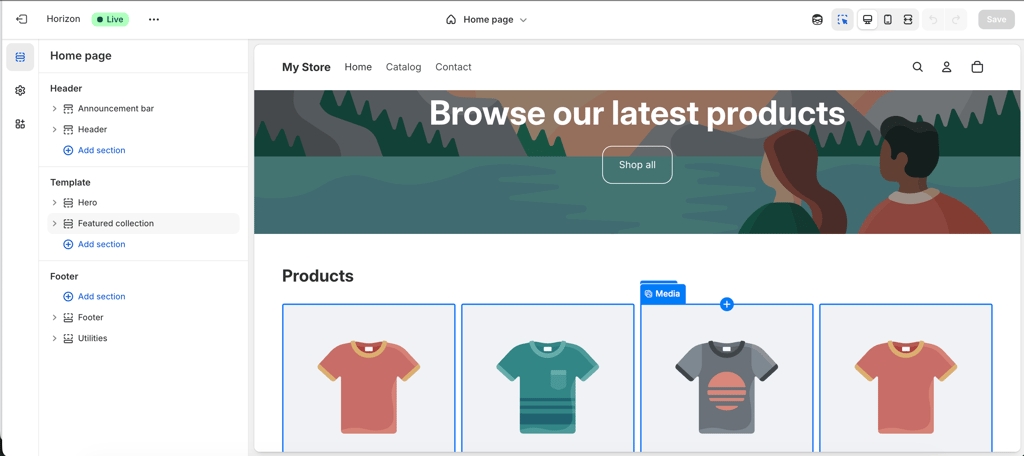Screen dimensions: 1024x456
Task: Open the app embeds panel
Action: pyautogui.click(x=20, y=124)
